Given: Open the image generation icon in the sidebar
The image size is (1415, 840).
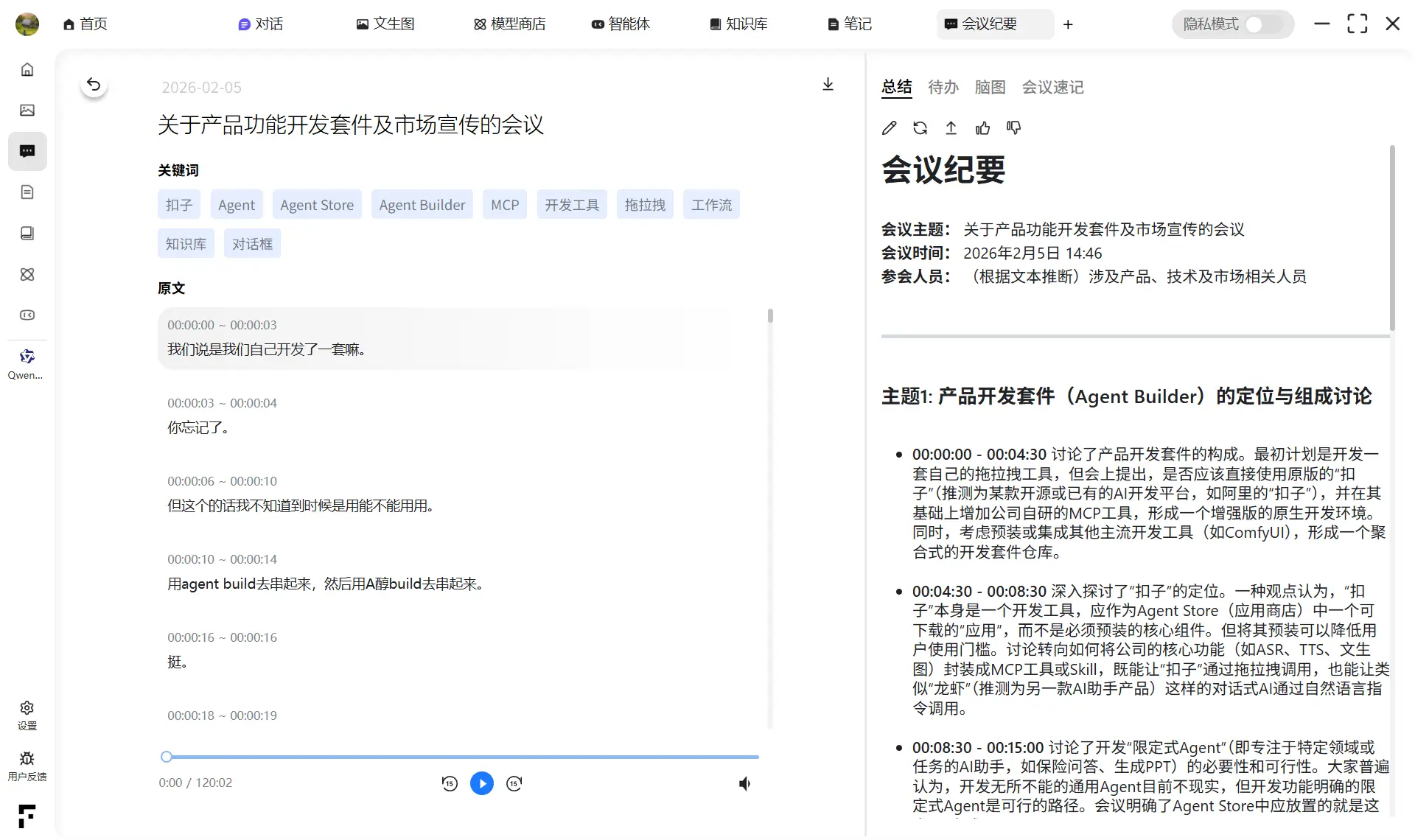Looking at the screenshot, I should coord(27,110).
